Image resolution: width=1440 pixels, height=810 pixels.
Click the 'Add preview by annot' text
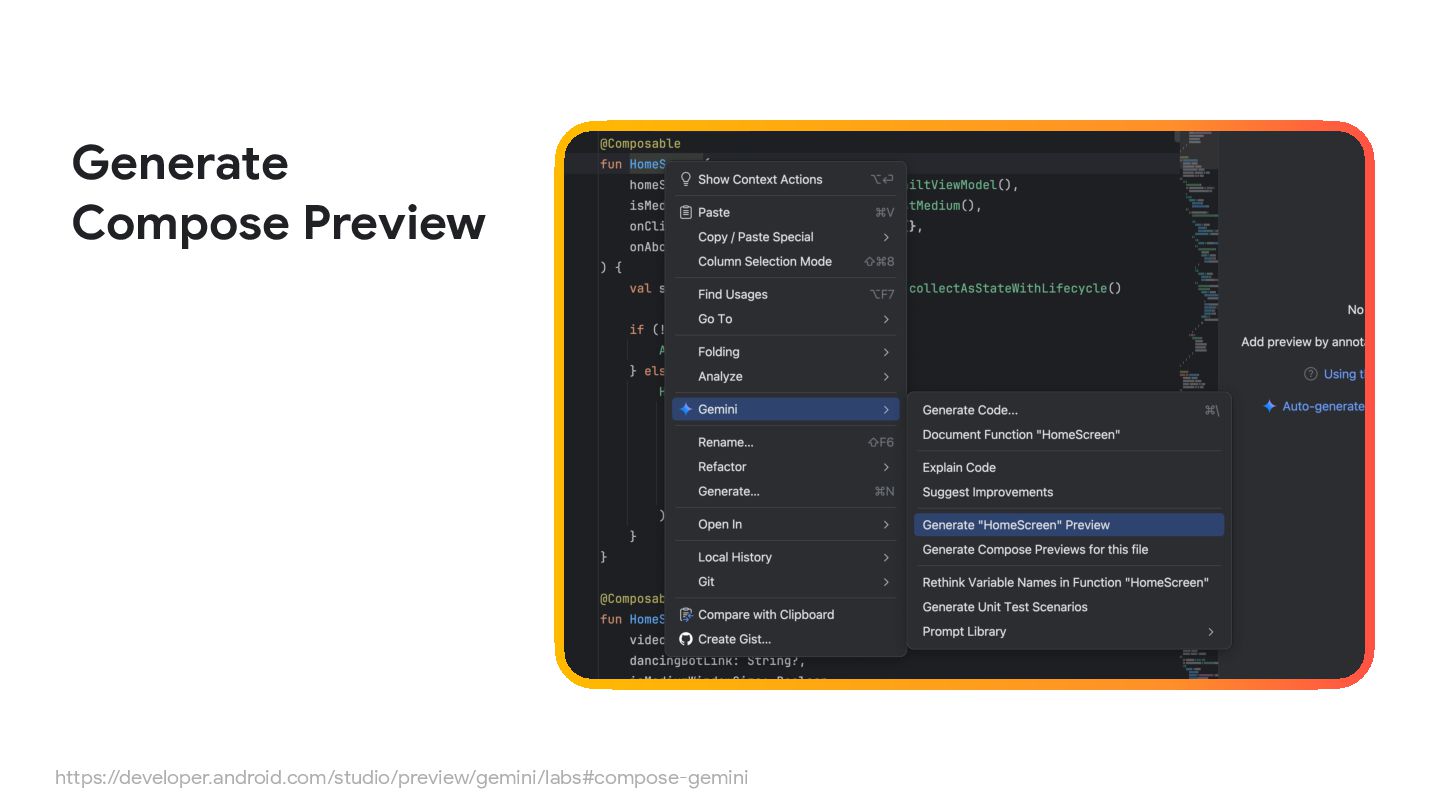(x=1303, y=342)
